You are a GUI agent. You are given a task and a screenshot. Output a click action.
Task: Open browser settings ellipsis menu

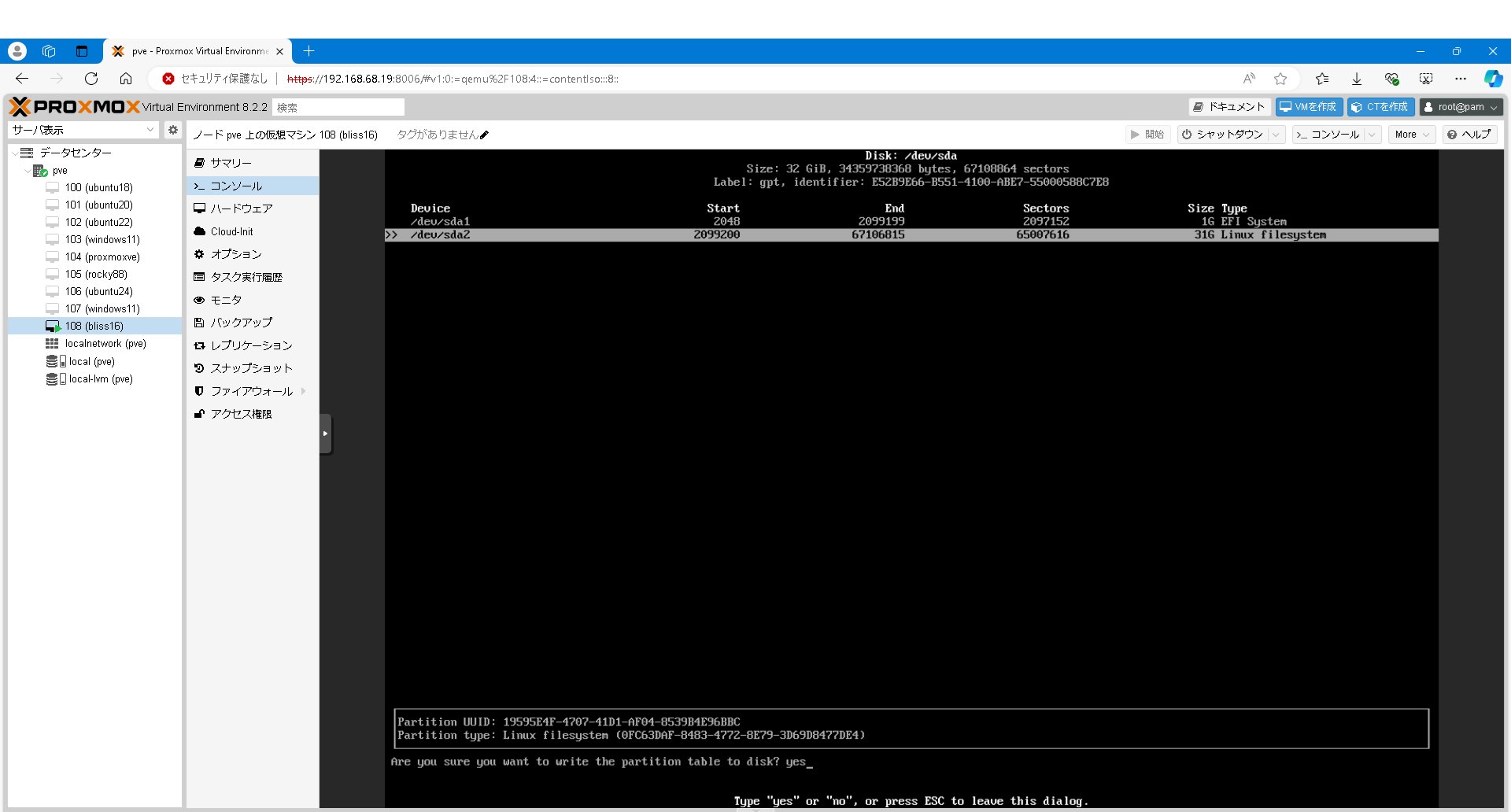(x=1461, y=79)
